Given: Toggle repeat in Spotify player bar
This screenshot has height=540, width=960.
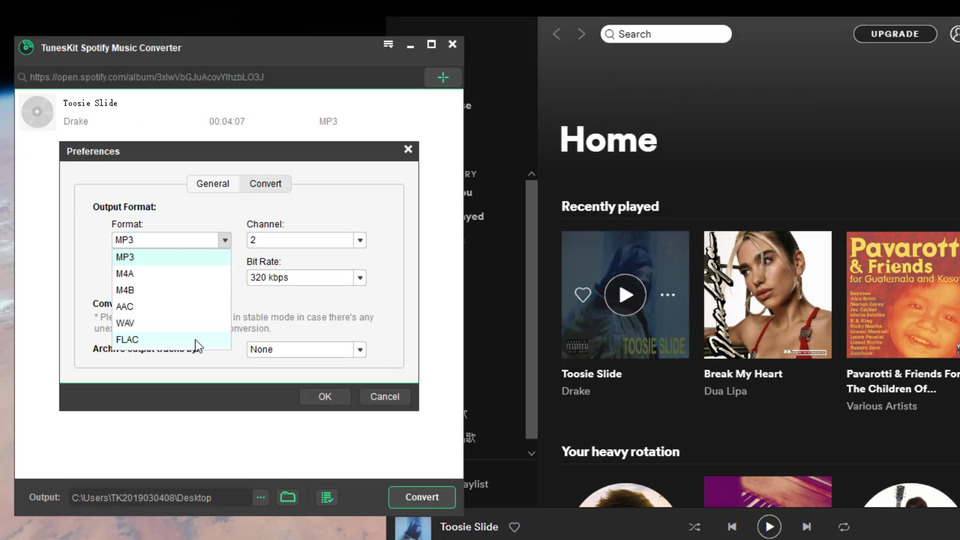Looking at the screenshot, I should pyautogui.click(x=844, y=527).
